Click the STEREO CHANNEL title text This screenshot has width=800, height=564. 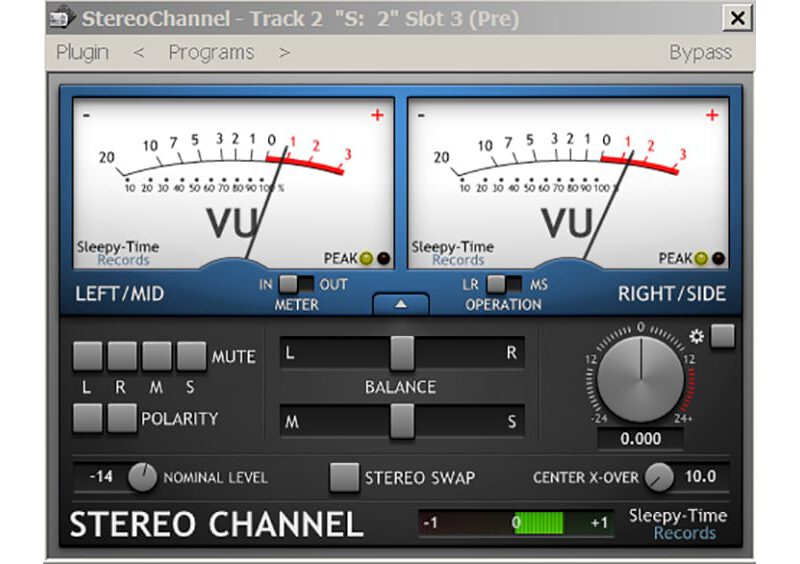click(x=216, y=524)
